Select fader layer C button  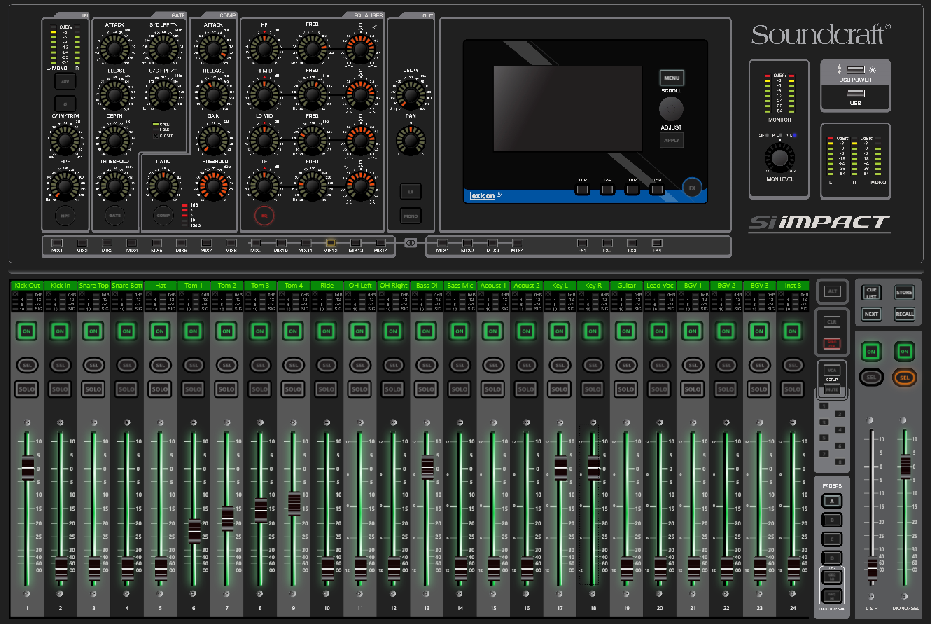[831, 539]
